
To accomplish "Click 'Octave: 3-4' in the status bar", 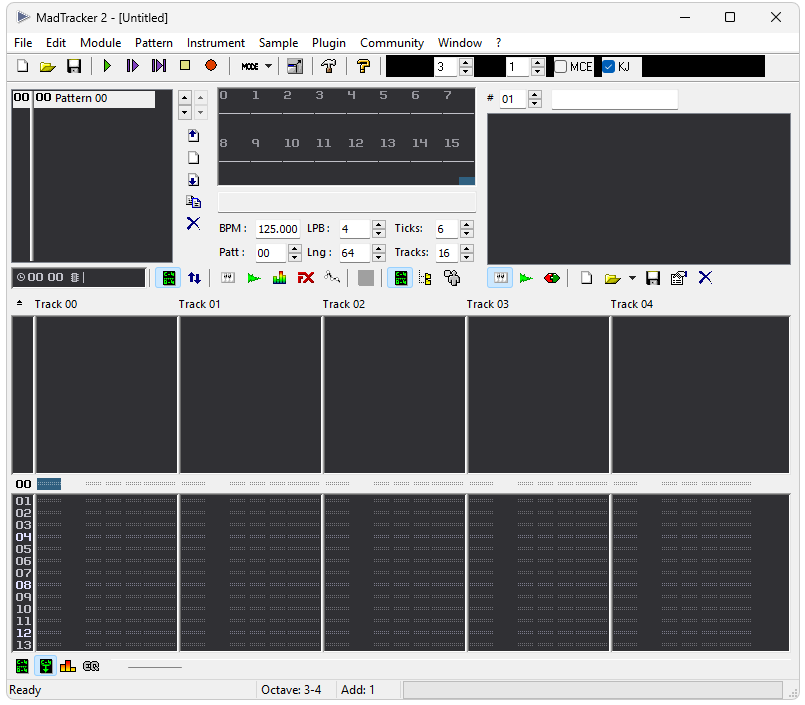I will [x=291, y=690].
